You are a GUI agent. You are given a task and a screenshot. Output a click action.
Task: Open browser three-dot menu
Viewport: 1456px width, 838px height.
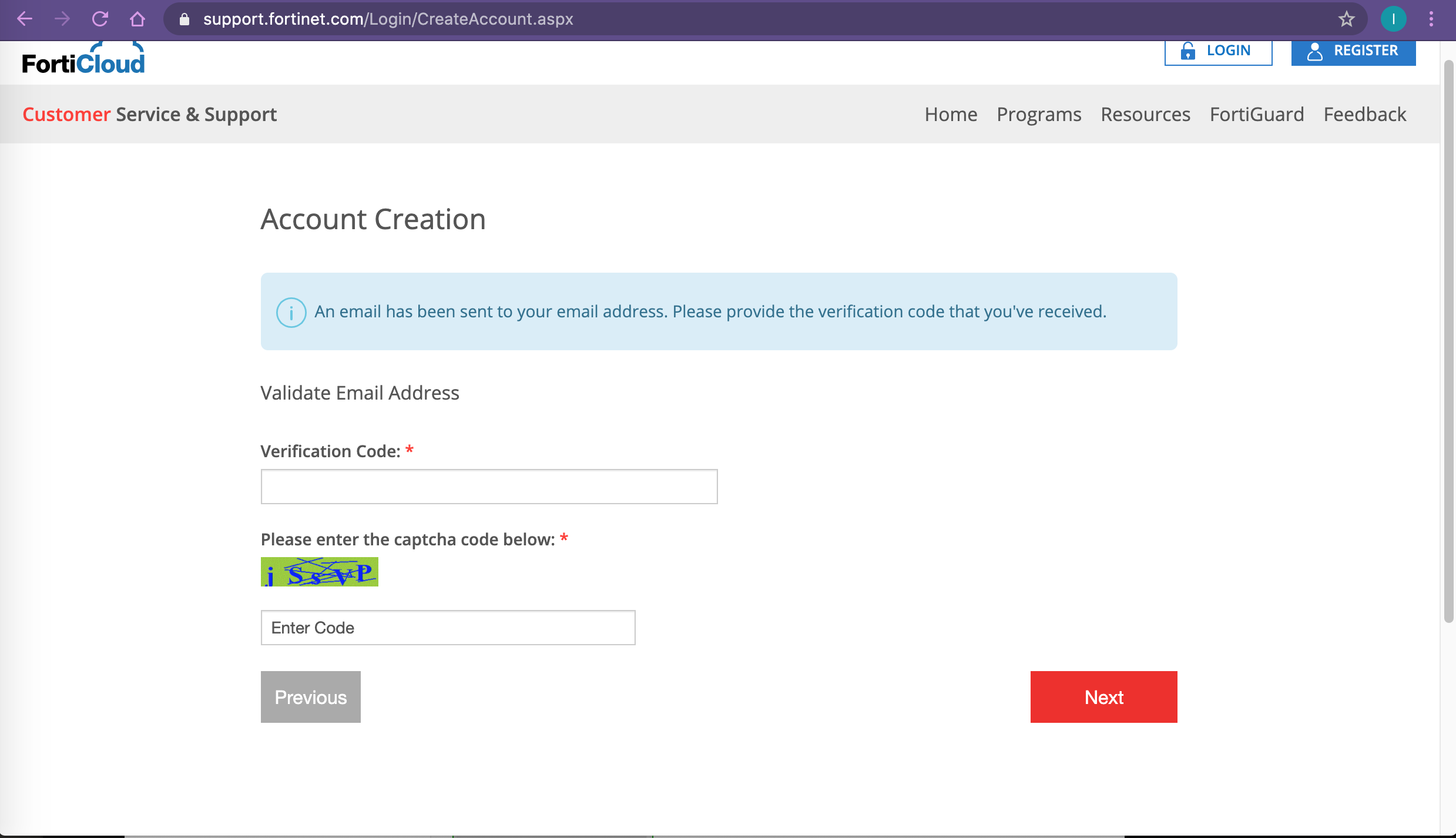point(1431,19)
